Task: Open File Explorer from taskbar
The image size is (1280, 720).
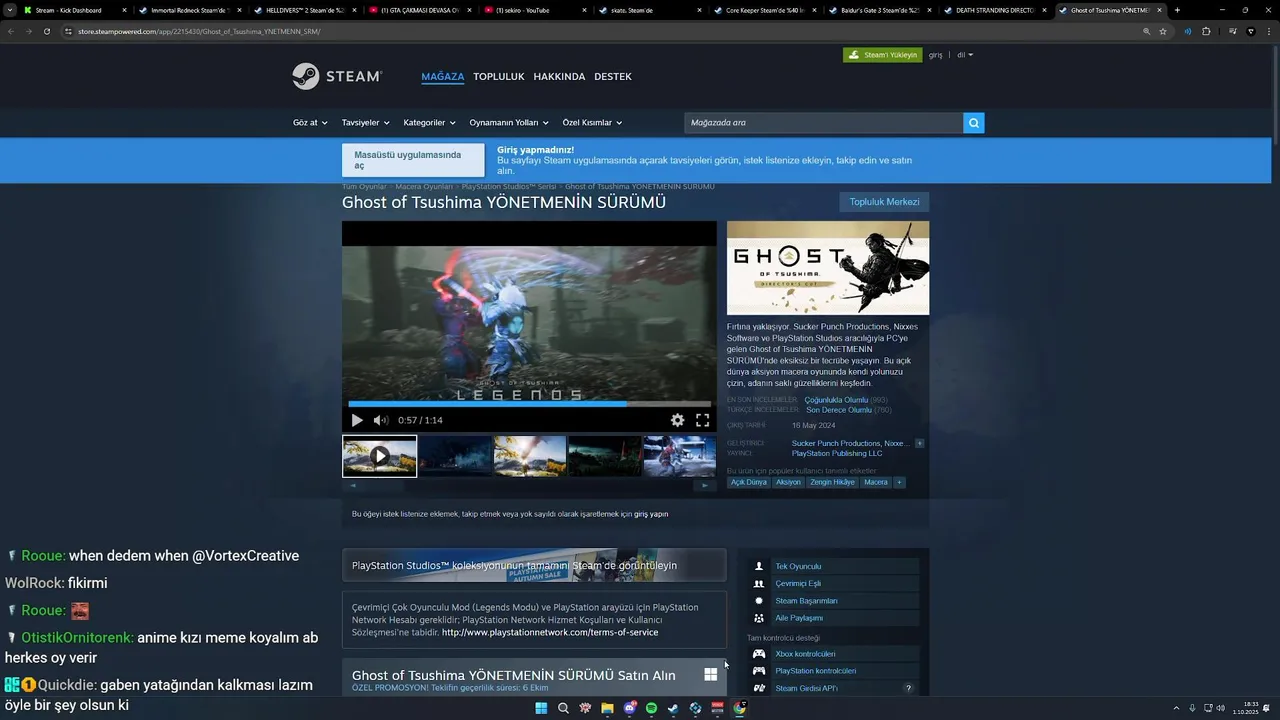Action: point(607,708)
